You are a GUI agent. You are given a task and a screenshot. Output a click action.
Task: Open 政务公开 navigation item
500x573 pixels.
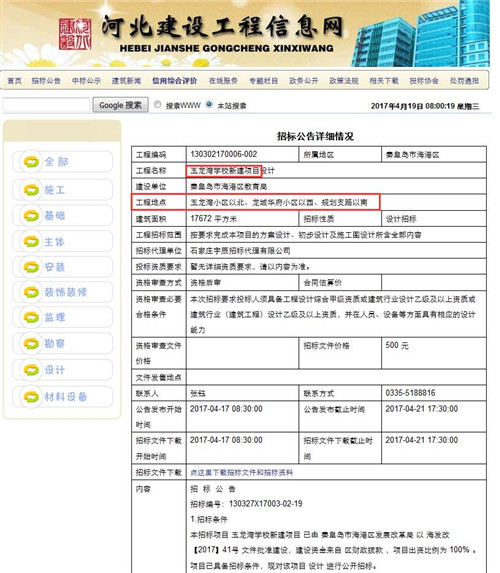tap(304, 81)
